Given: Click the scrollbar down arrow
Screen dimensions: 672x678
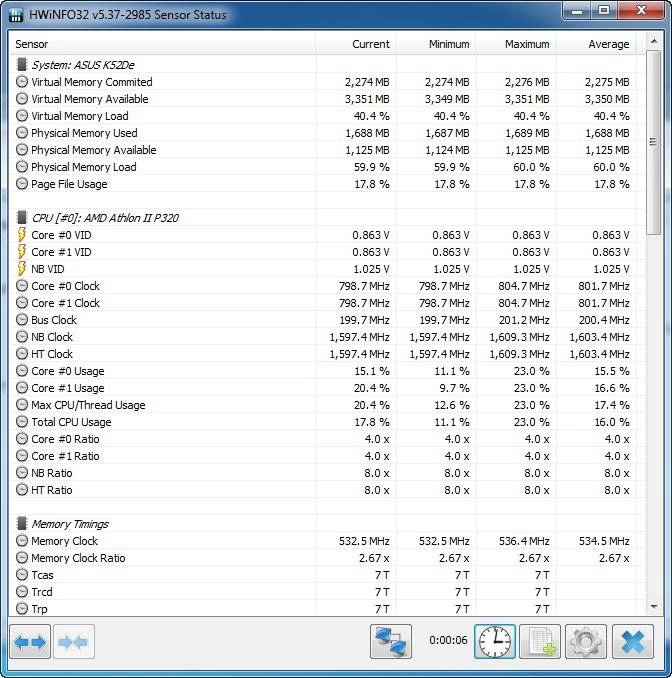Looking at the screenshot, I should [654, 607].
